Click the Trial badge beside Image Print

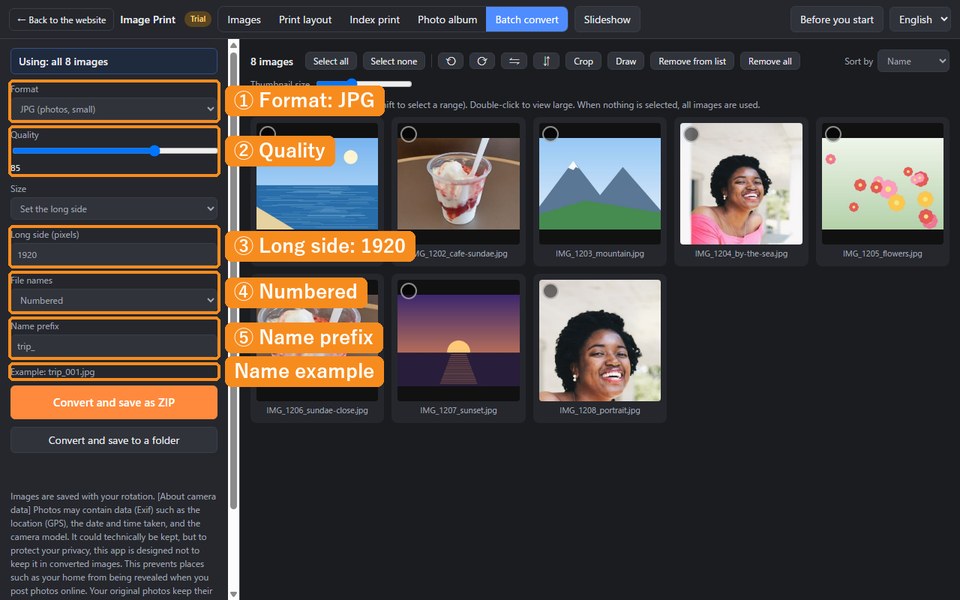198,19
